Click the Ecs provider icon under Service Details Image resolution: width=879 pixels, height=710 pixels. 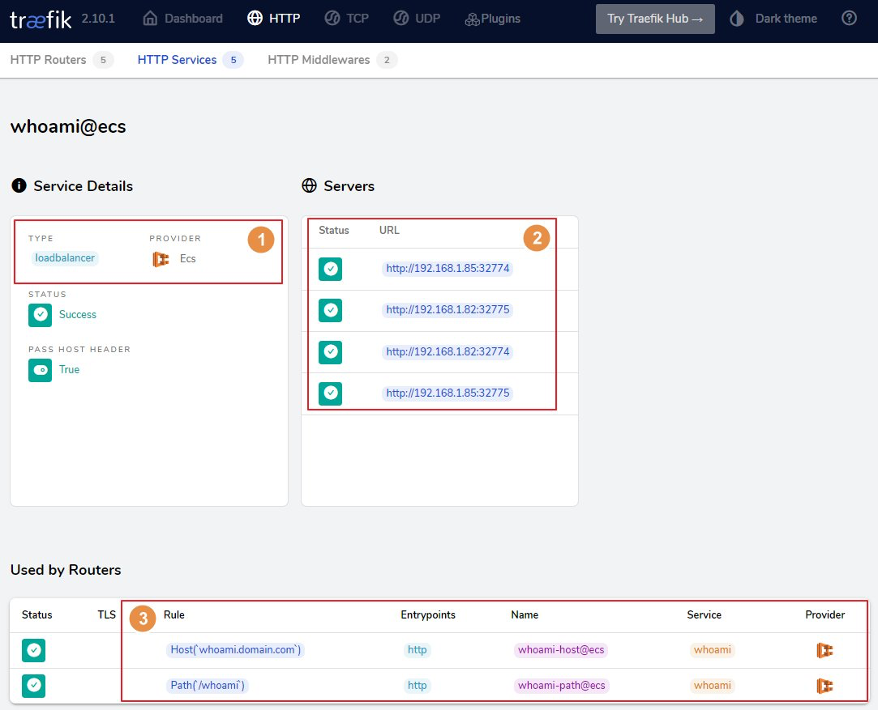tap(160, 258)
